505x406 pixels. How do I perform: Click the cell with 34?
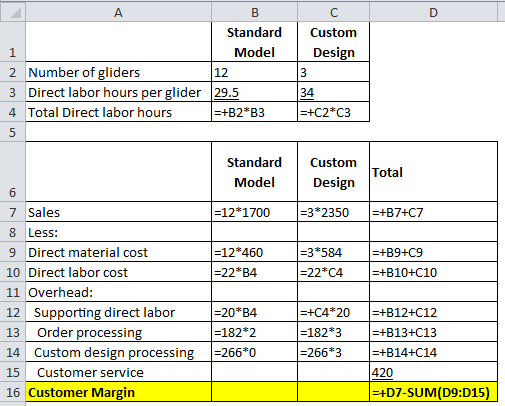click(x=333, y=92)
